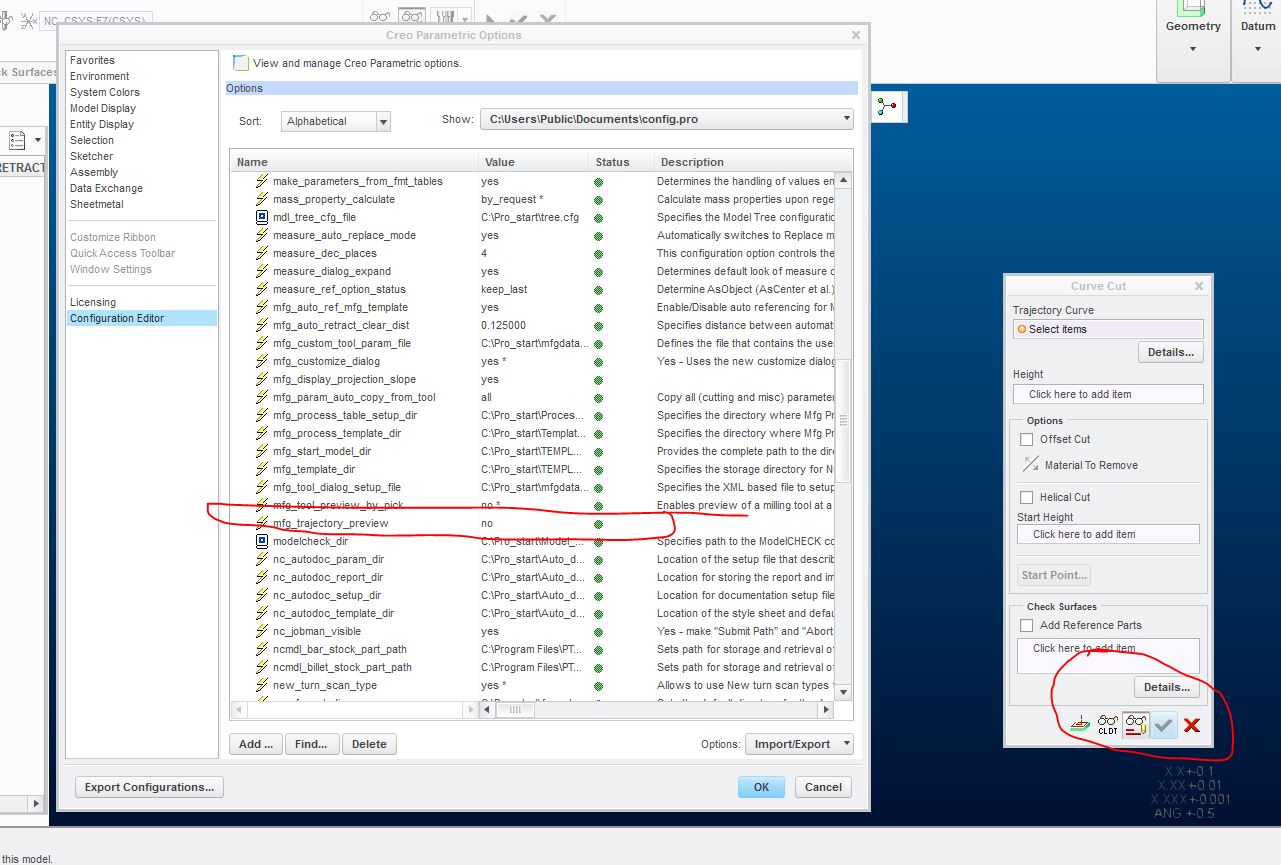Click scroll-down arrow of options table

pos(844,691)
